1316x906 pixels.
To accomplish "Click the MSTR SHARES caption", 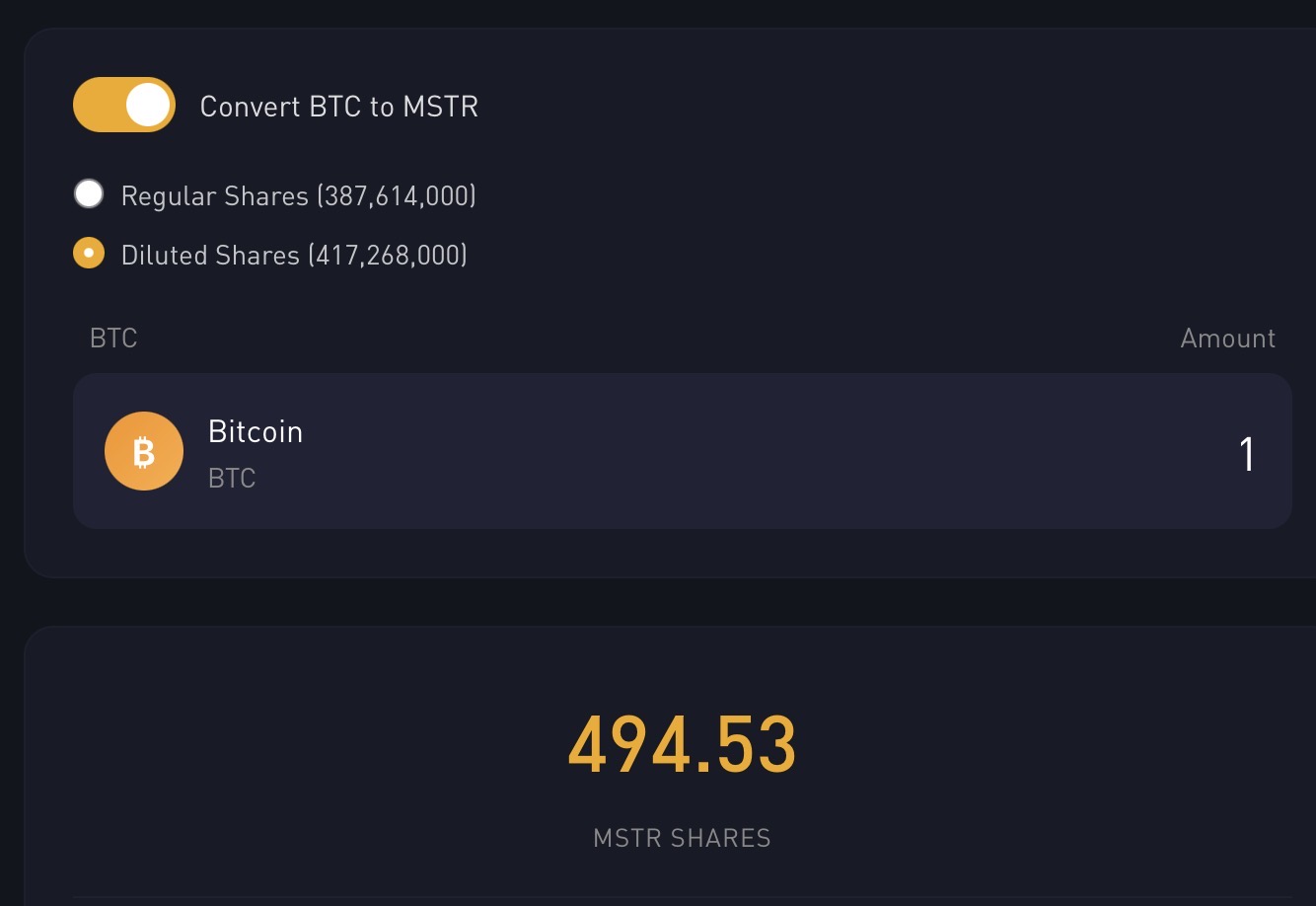I will (x=683, y=839).
